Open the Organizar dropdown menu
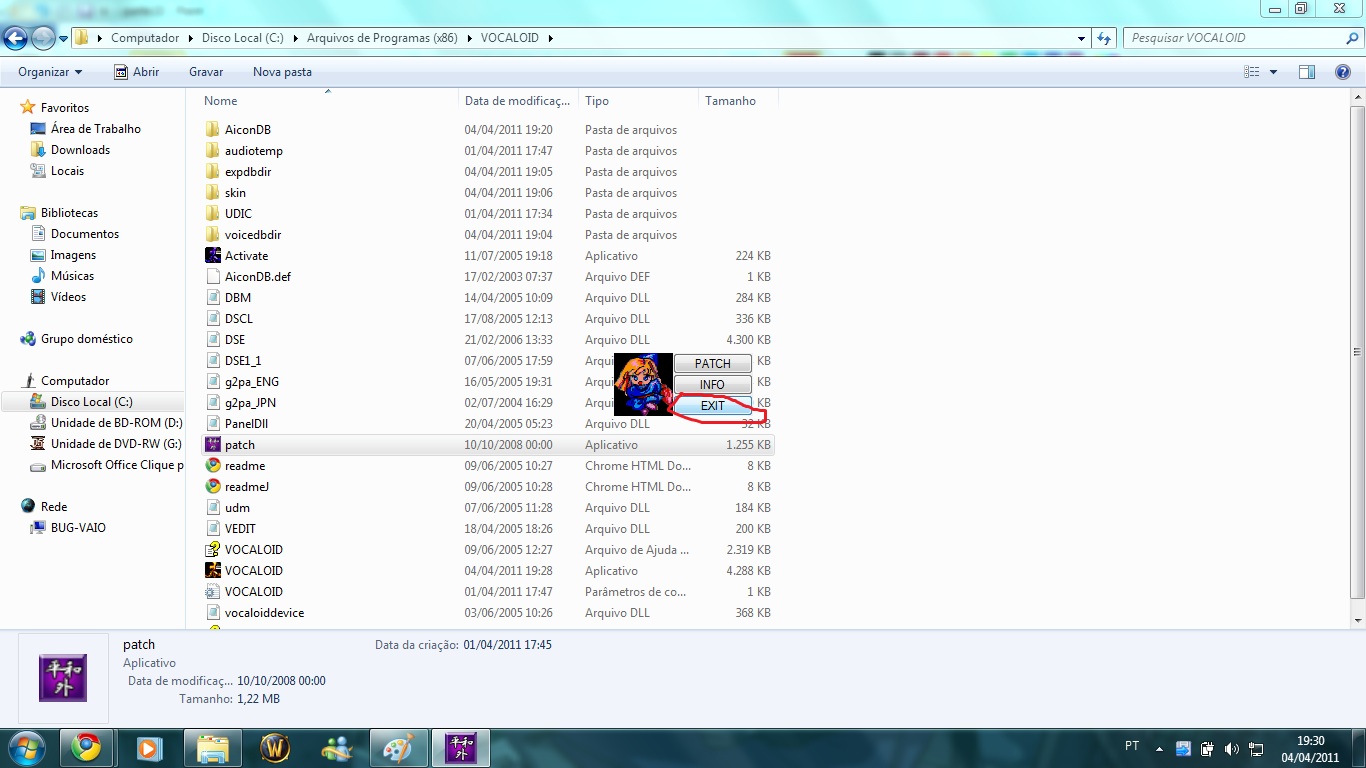Viewport: 1366px width, 768px height. (x=50, y=72)
